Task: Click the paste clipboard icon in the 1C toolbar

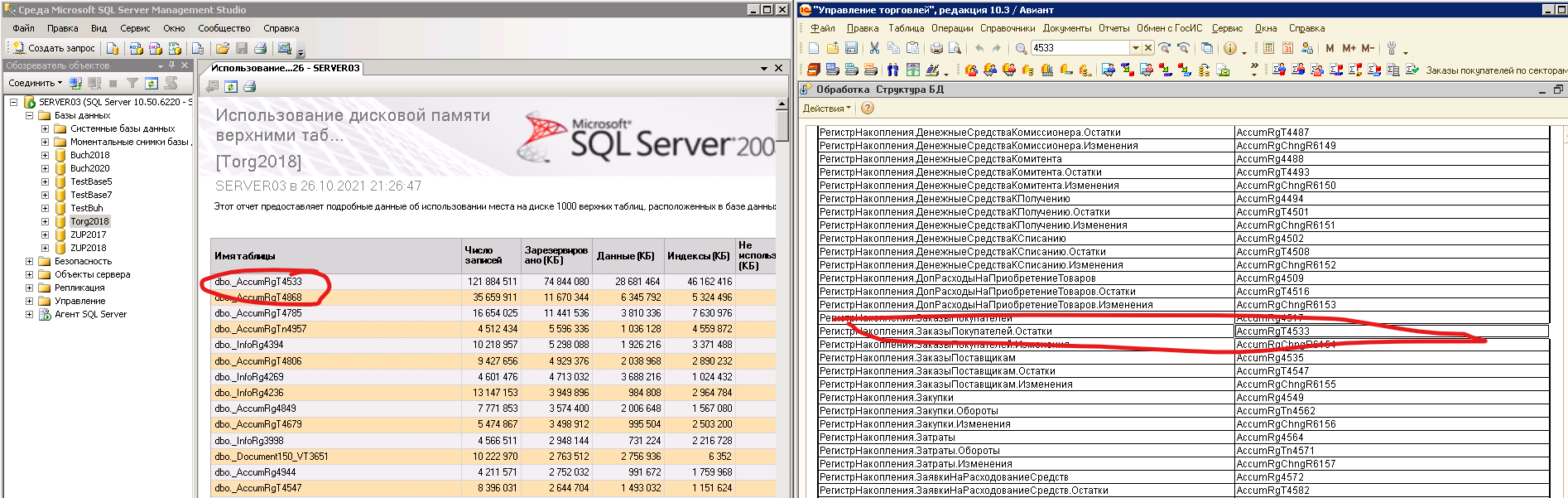Action: tap(912, 48)
